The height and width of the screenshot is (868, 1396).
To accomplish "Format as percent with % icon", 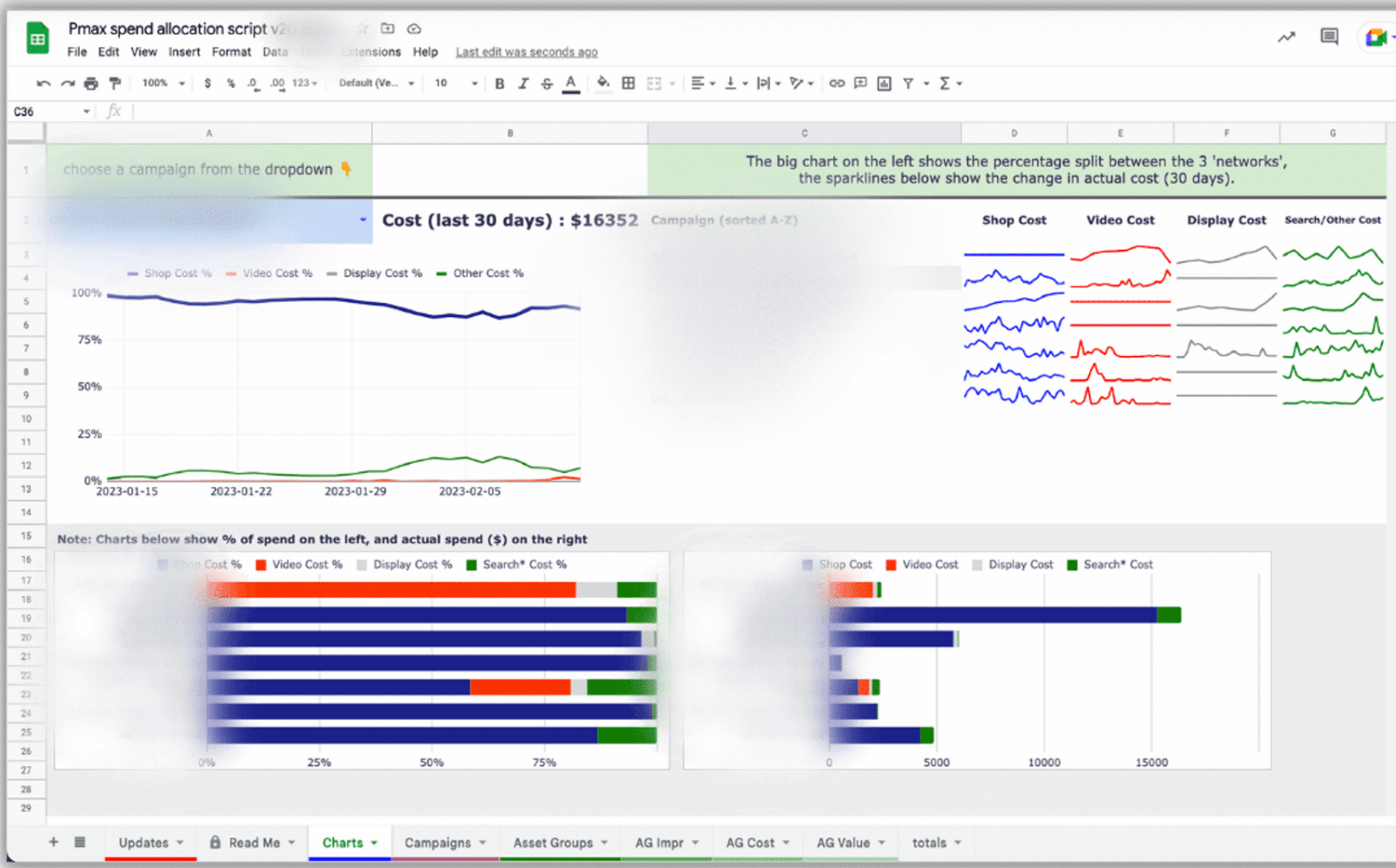I will 230,83.
